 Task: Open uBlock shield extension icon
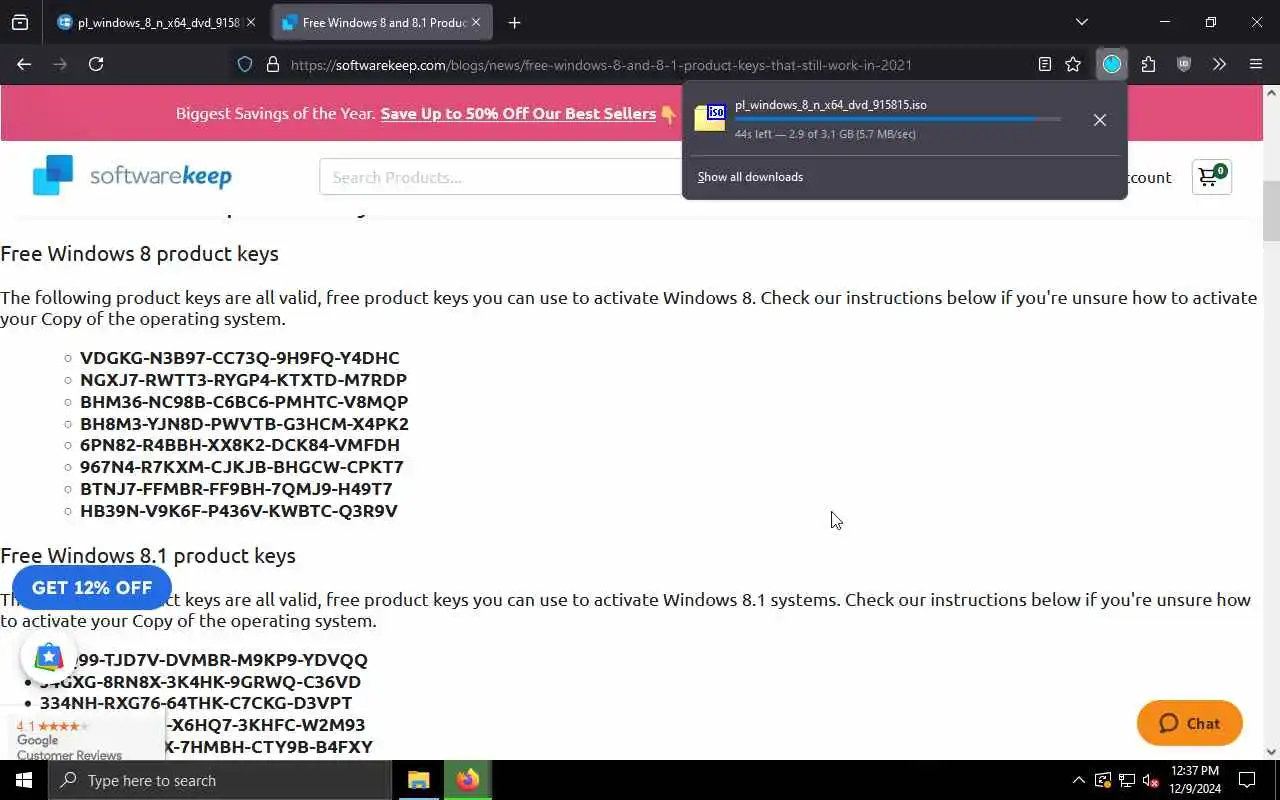click(x=1184, y=64)
